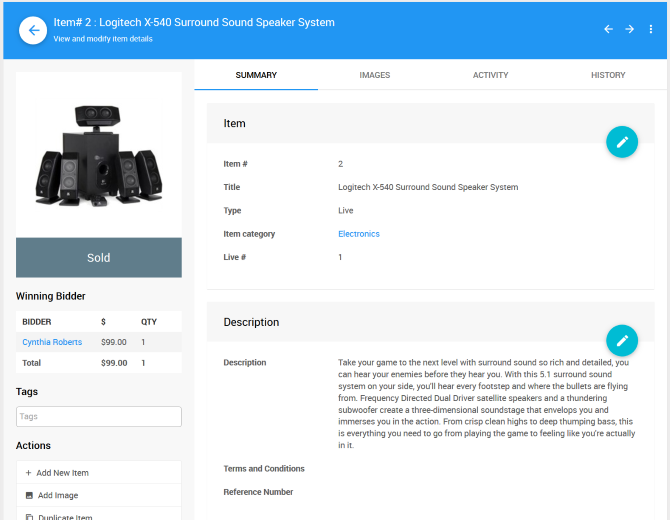Go to previous item using left arrow
670x520 pixels.
click(608, 29)
